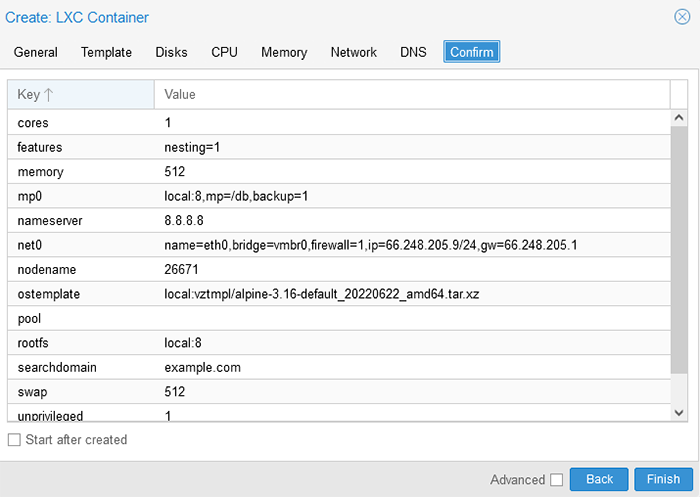The height and width of the screenshot is (497, 700).
Task: Click the vertical scrollbar thumb
Action: [x=679, y=250]
